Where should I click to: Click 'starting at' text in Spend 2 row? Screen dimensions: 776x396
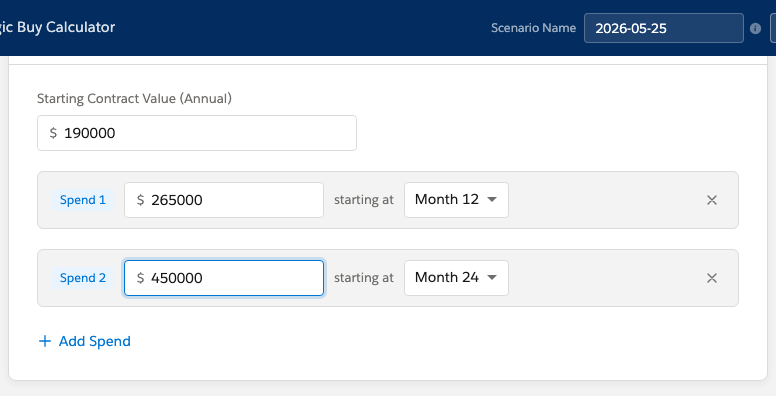[x=364, y=278]
